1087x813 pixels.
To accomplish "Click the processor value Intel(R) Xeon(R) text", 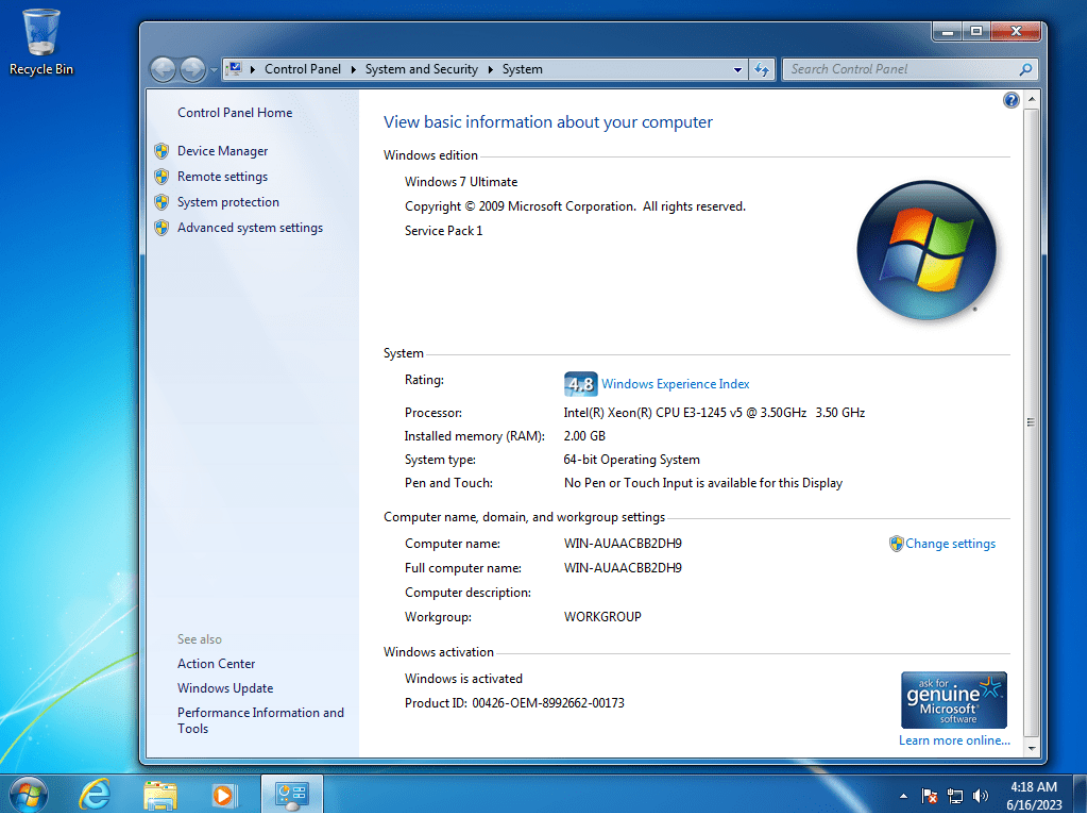I will point(714,412).
